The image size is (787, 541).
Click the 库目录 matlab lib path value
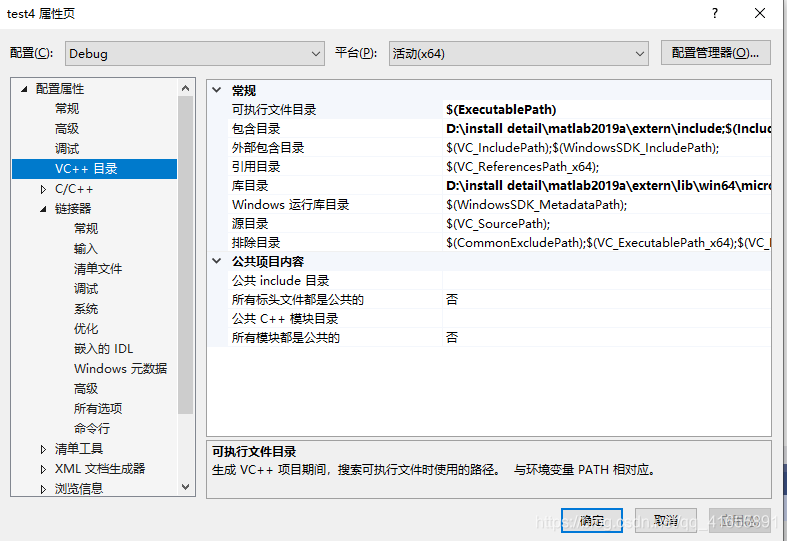(x=608, y=186)
